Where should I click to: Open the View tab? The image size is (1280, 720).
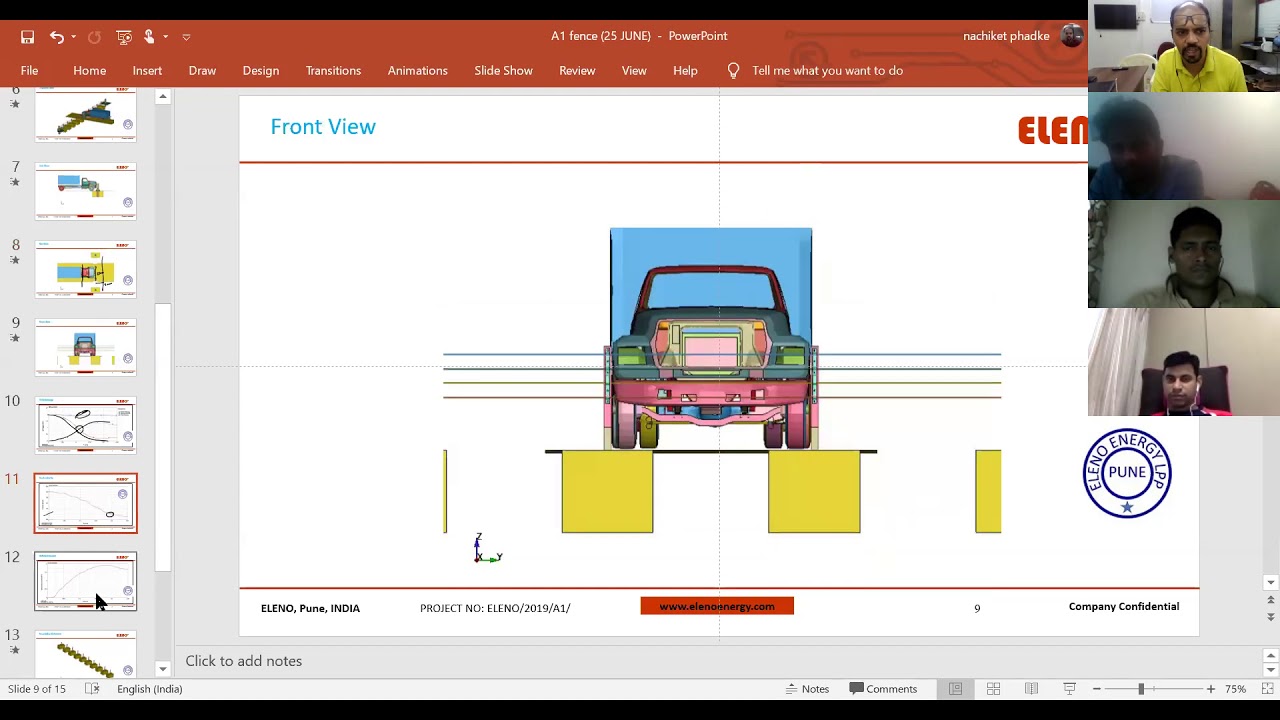tap(634, 71)
